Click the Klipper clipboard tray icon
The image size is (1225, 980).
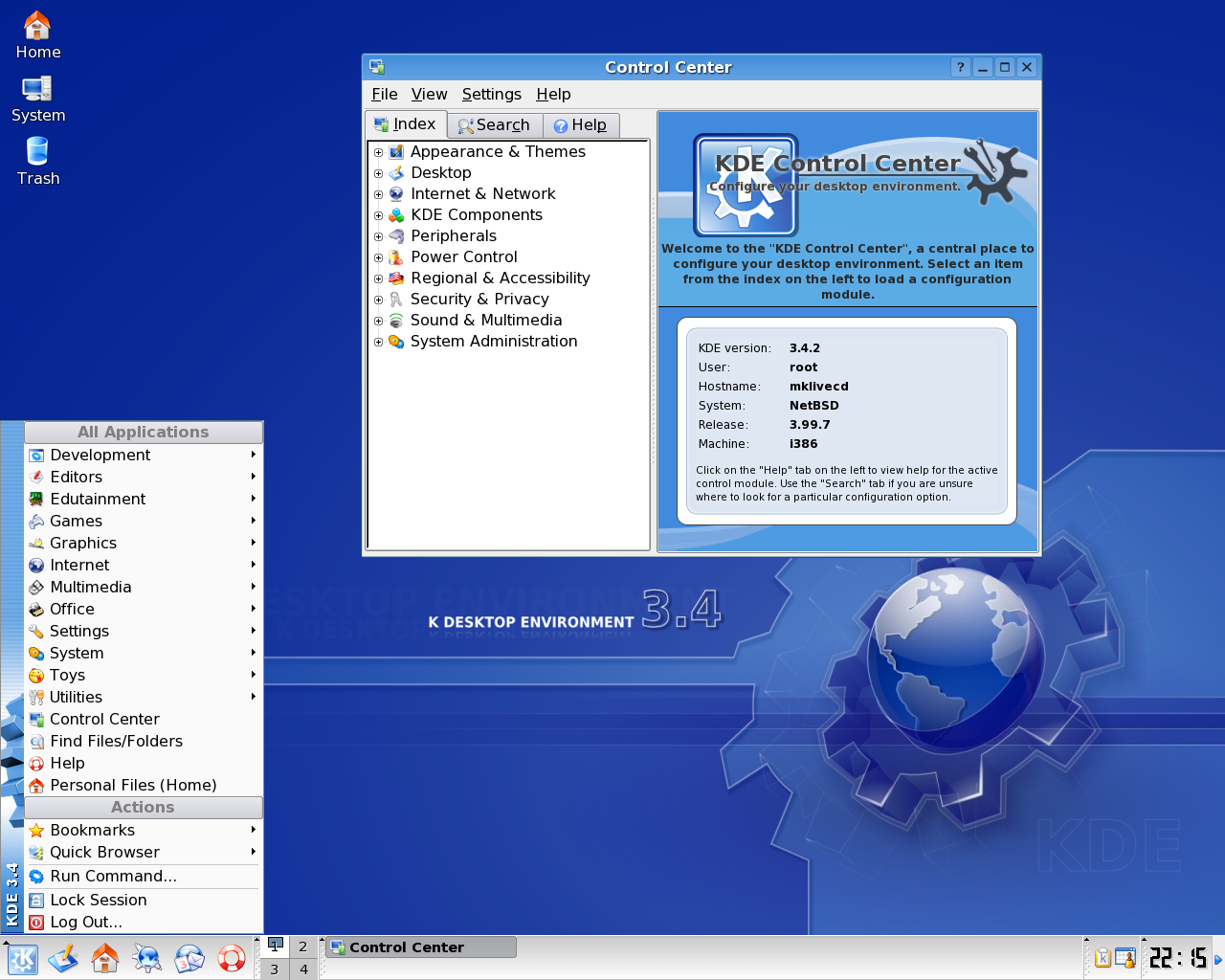pos(1102,957)
